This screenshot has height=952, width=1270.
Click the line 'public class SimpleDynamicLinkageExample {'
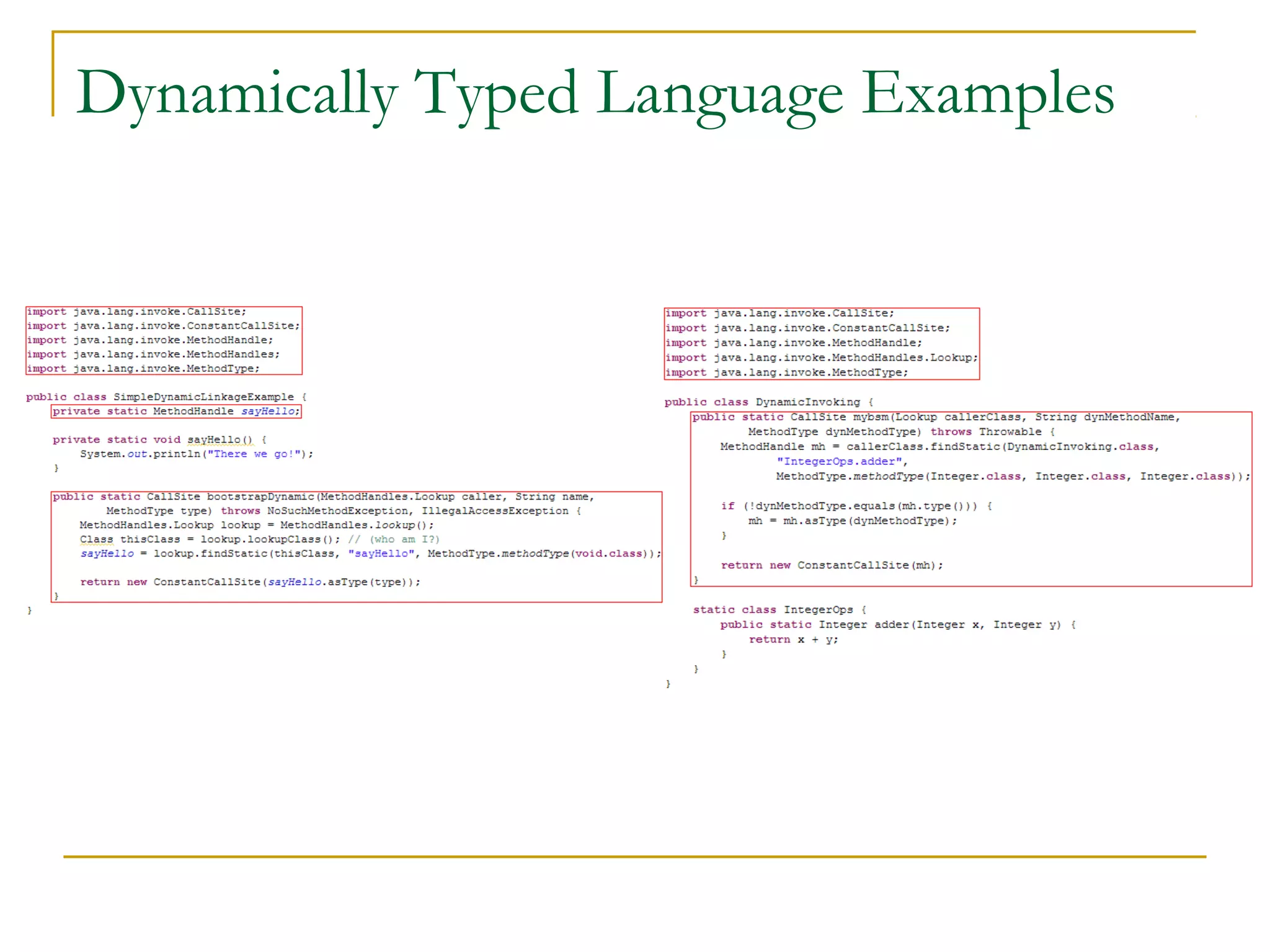[x=167, y=397]
